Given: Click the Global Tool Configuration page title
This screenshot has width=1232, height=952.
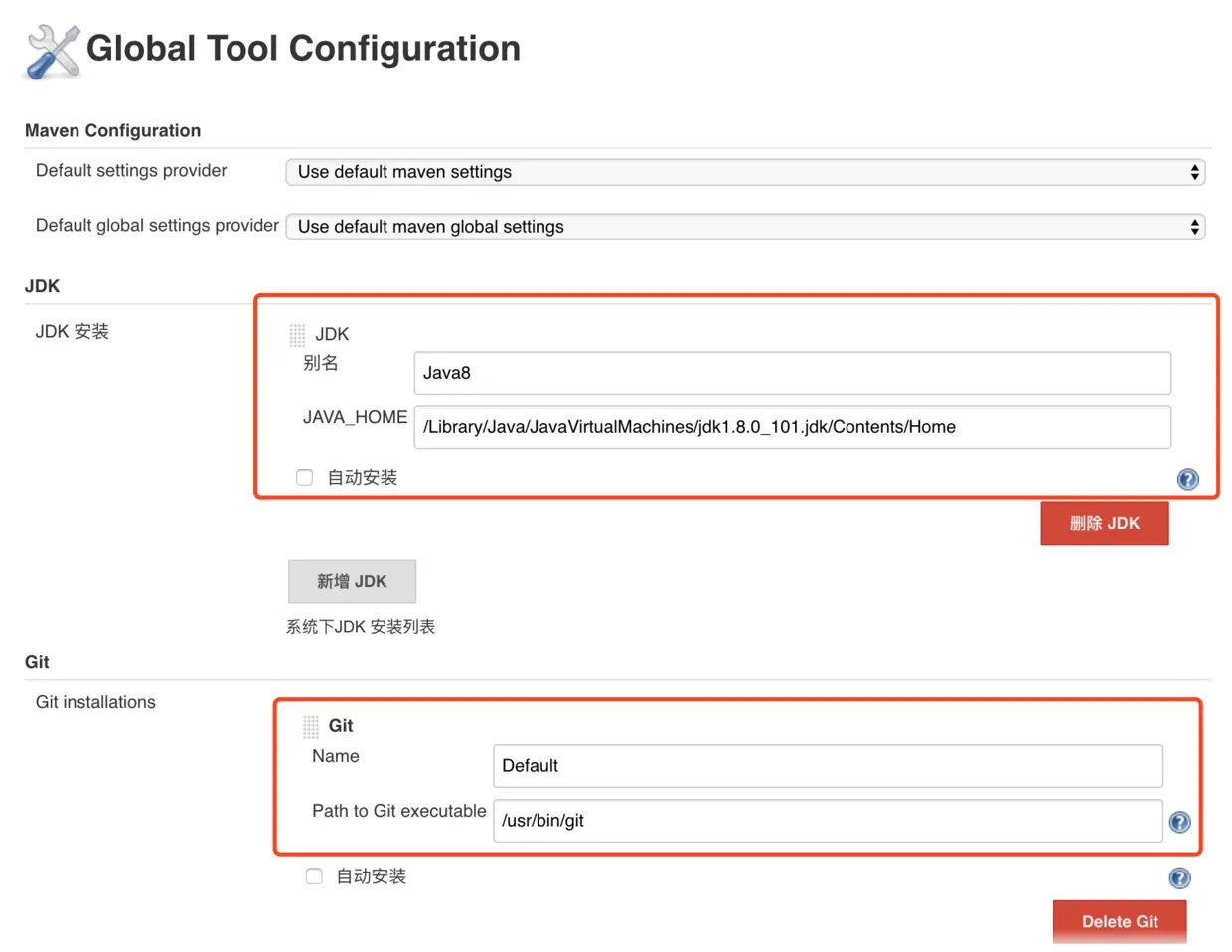Looking at the screenshot, I should point(303,48).
